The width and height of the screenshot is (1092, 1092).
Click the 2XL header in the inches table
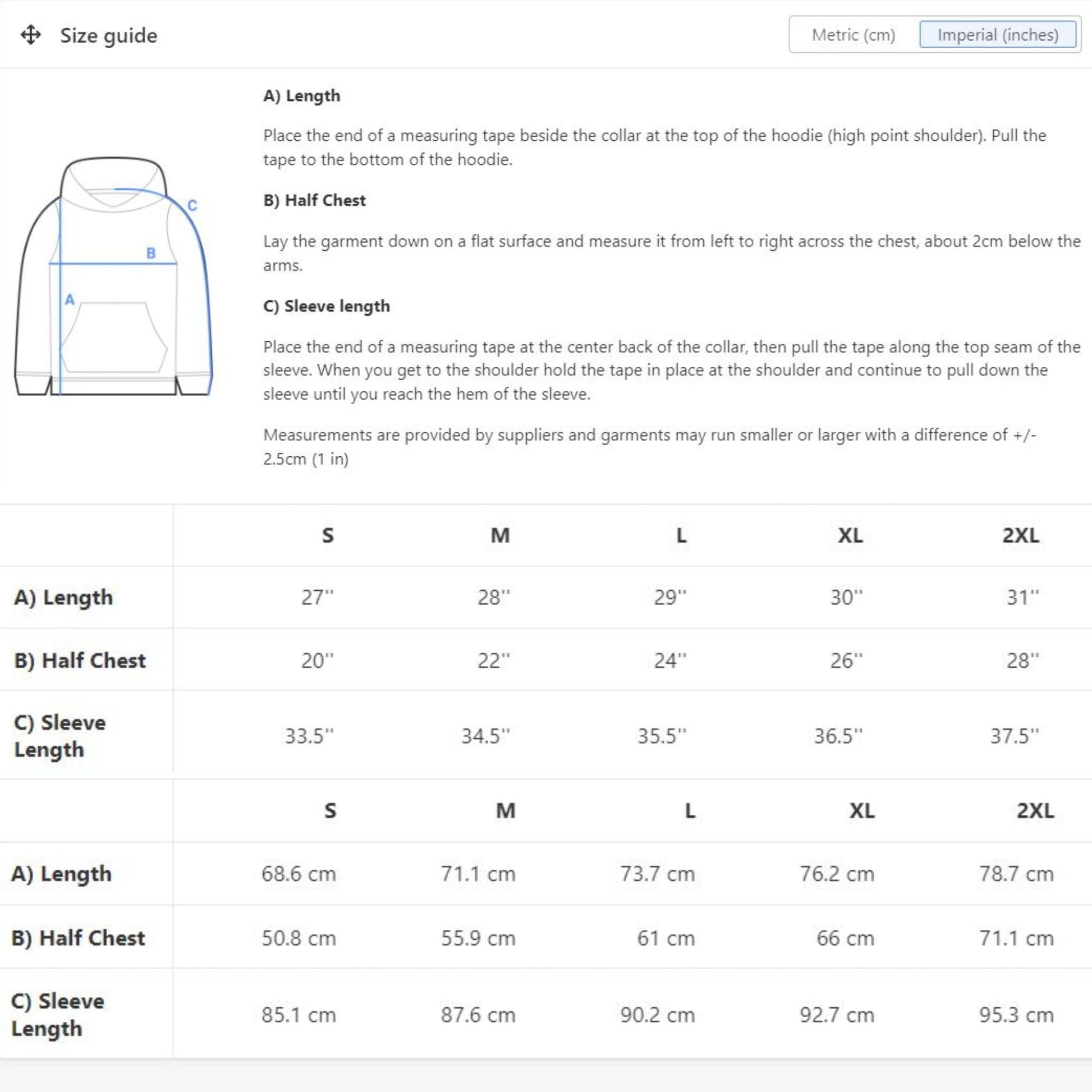point(1020,535)
